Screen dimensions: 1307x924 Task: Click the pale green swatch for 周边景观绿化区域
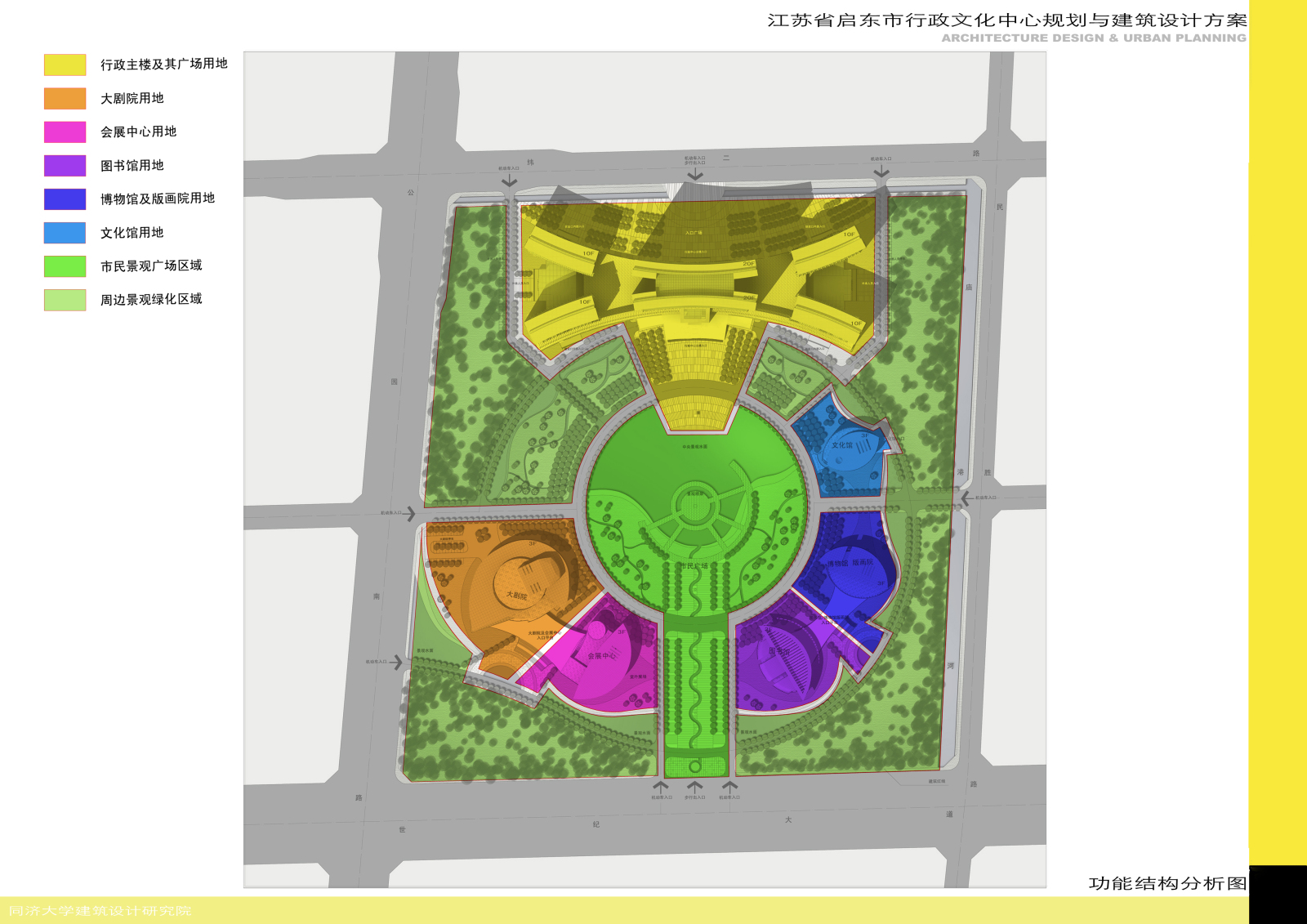pyautogui.click(x=65, y=300)
